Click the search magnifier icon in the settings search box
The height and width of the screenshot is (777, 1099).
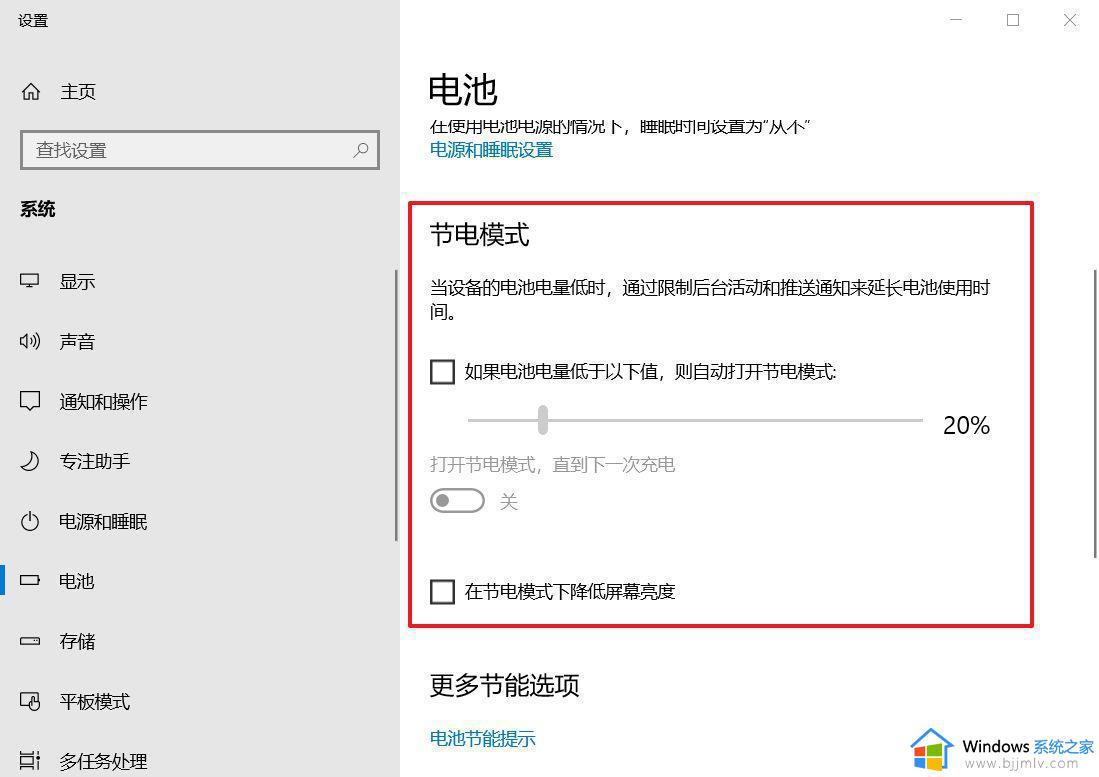[x=361, y=149]
